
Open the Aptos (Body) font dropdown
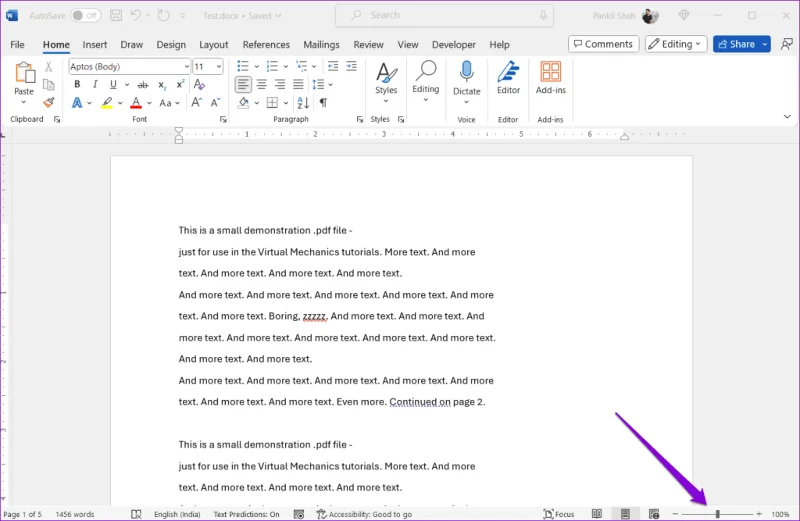point(187,67)
